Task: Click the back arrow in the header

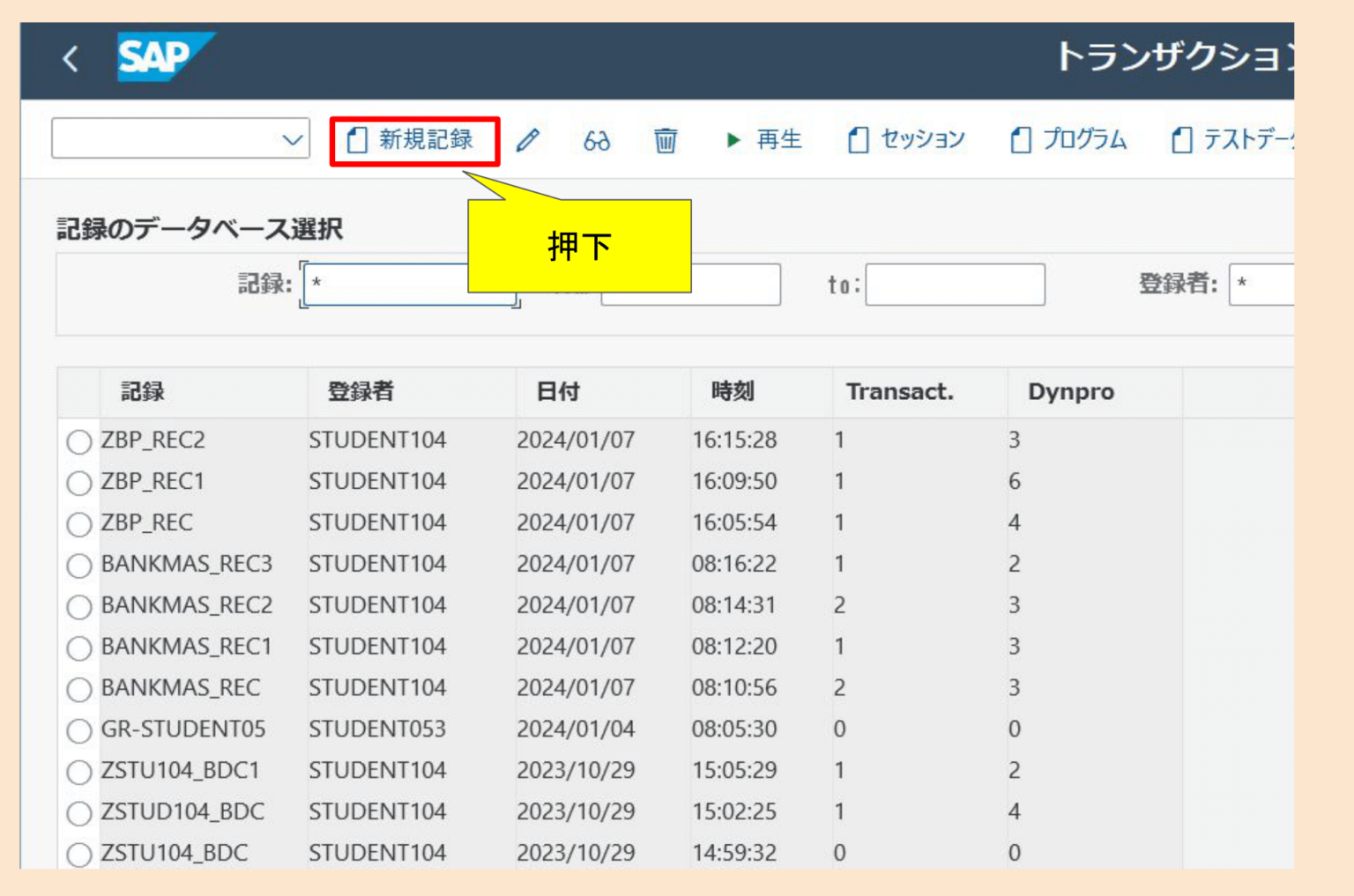Action: [71, 59]
